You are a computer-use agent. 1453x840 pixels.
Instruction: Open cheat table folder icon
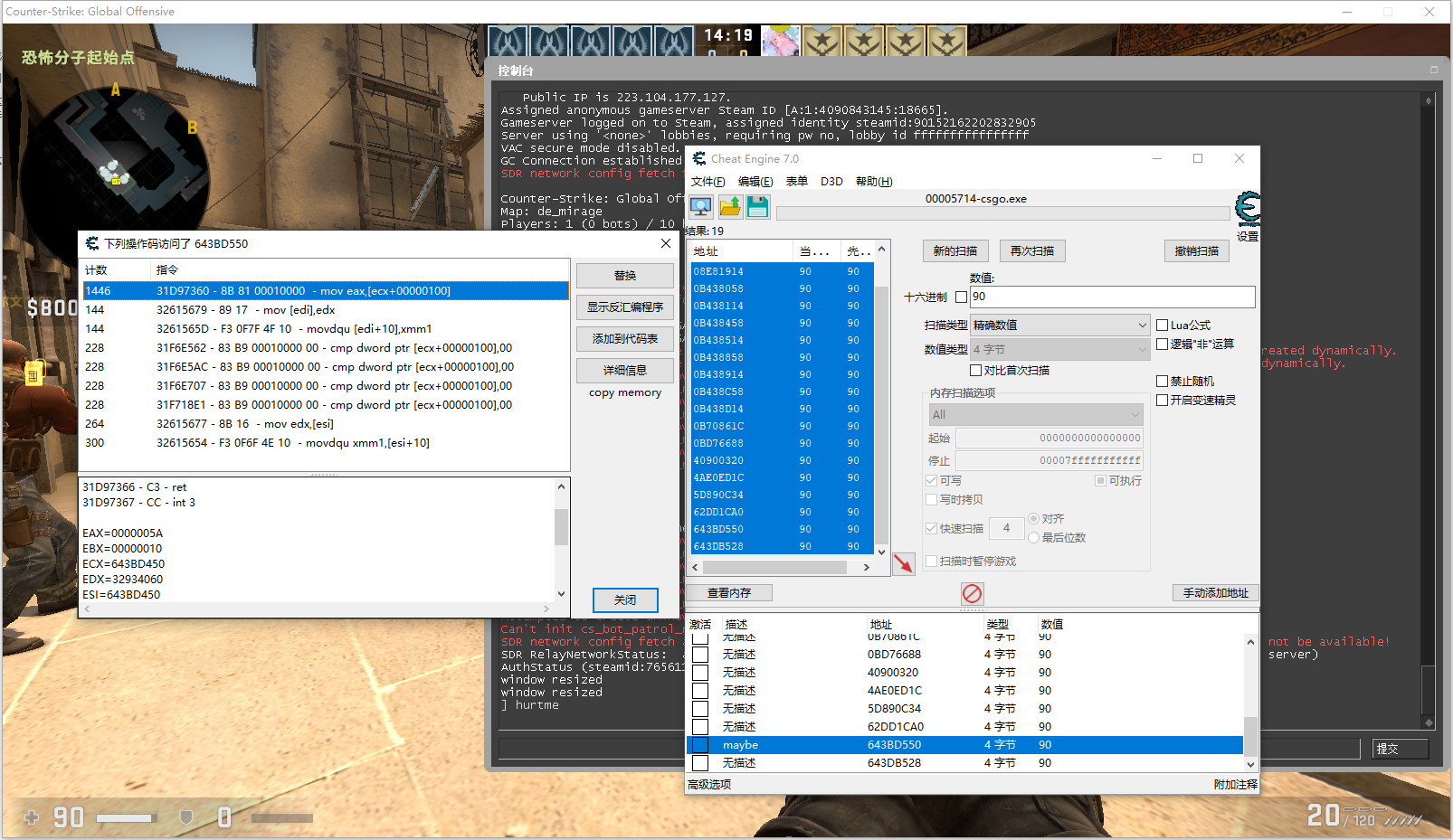(x=729, y=207)
